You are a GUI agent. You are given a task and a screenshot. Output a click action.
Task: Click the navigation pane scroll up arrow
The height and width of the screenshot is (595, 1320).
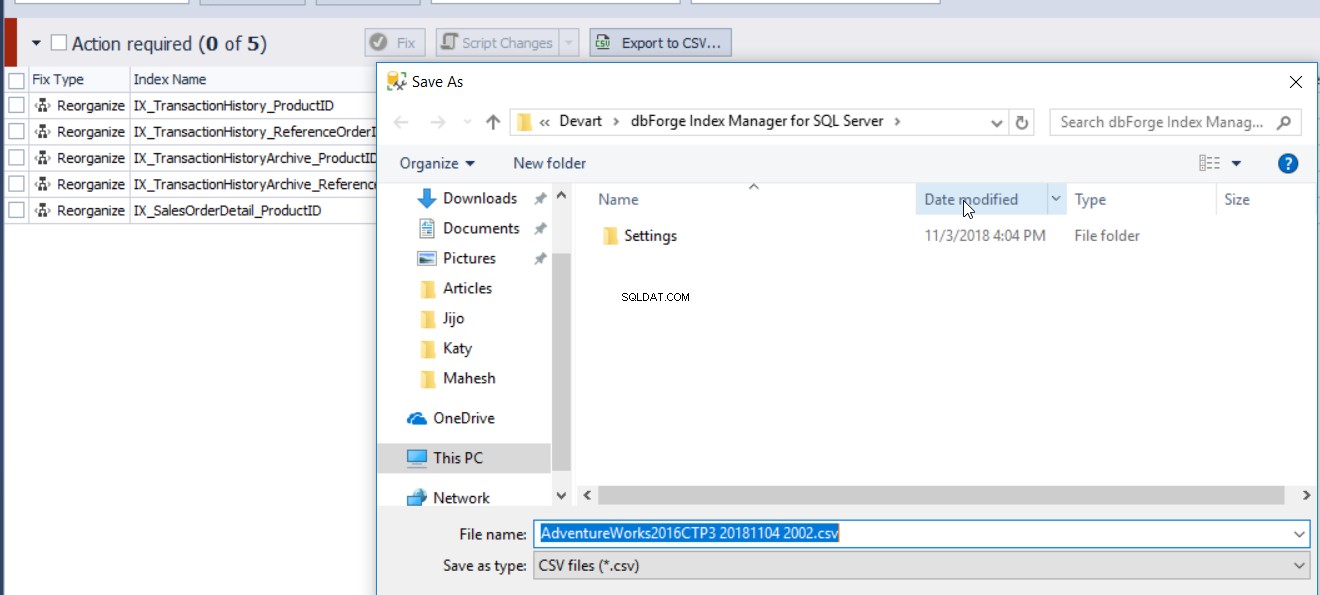[x=561, y=195]
